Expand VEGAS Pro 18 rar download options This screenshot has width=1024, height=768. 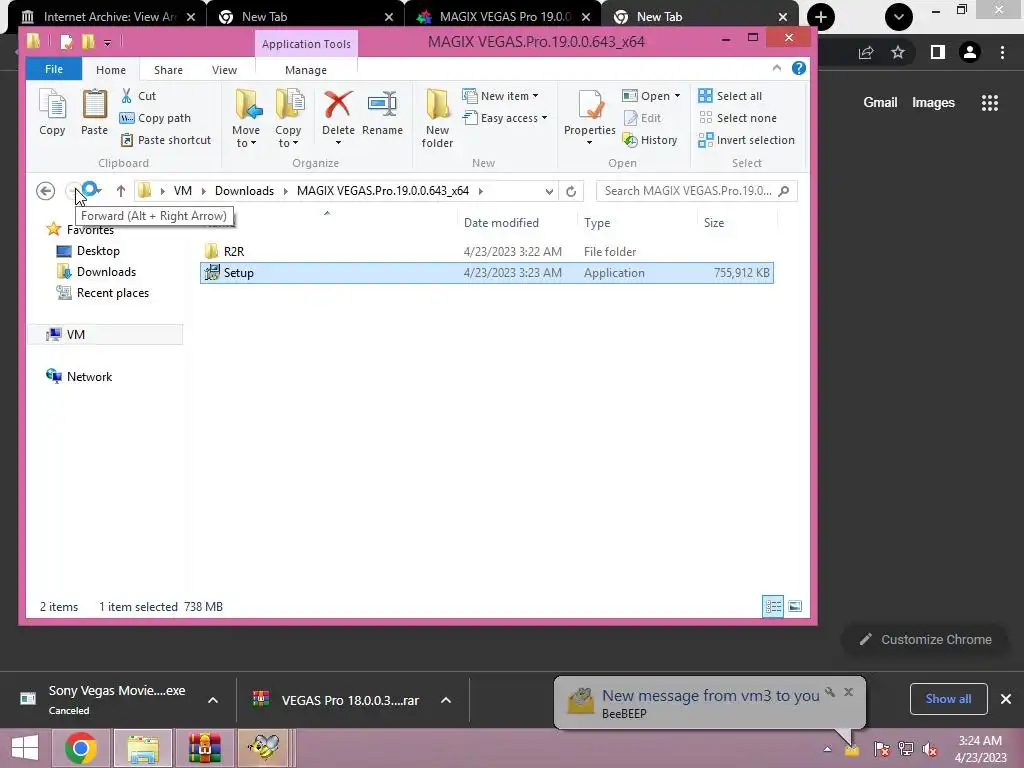click(446, 700)
